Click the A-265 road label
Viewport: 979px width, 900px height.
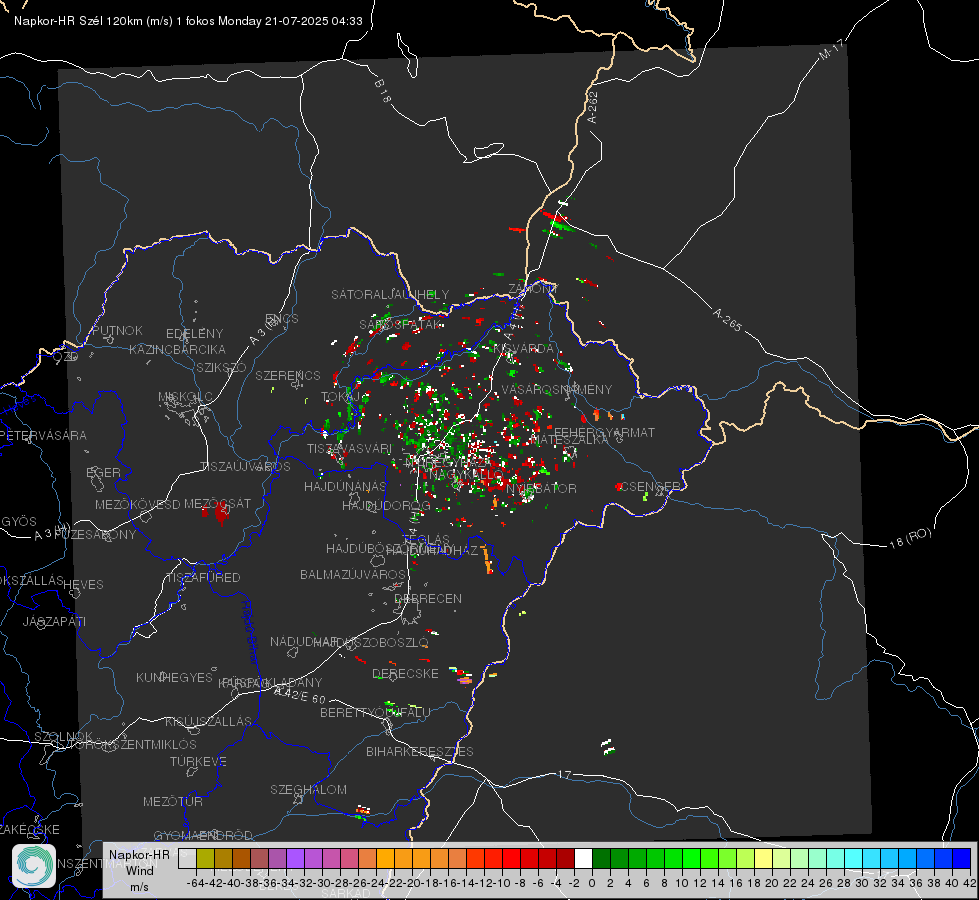coord(727,320)
